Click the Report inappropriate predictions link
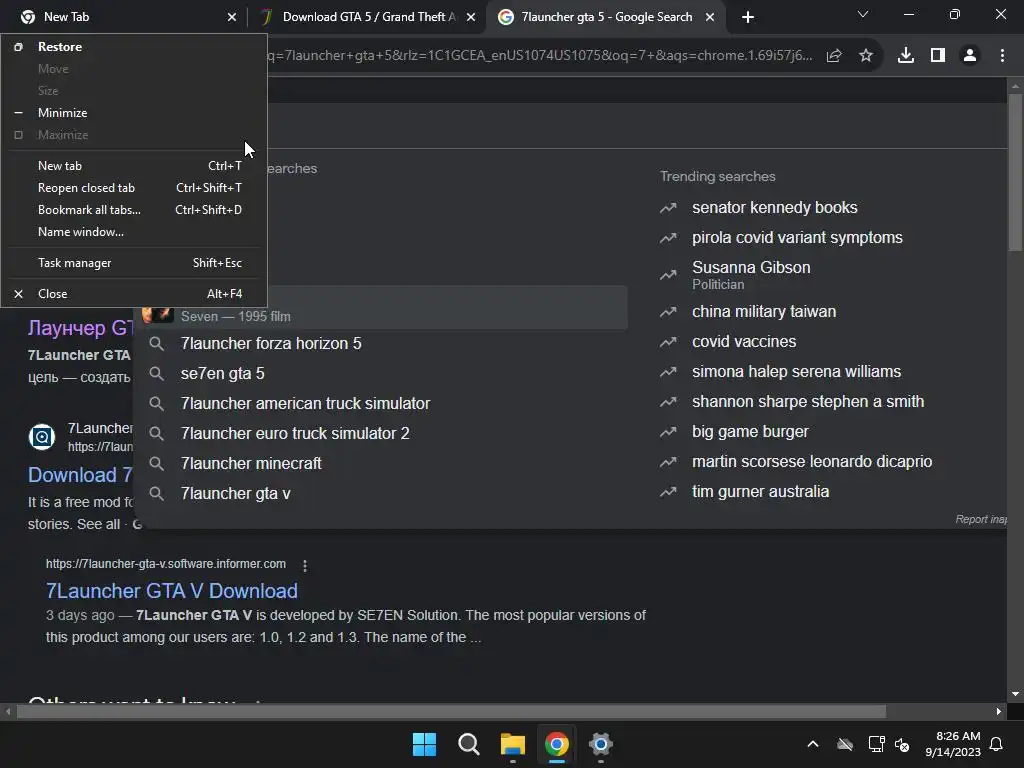The image size is (1024, 768). (981, 519)
